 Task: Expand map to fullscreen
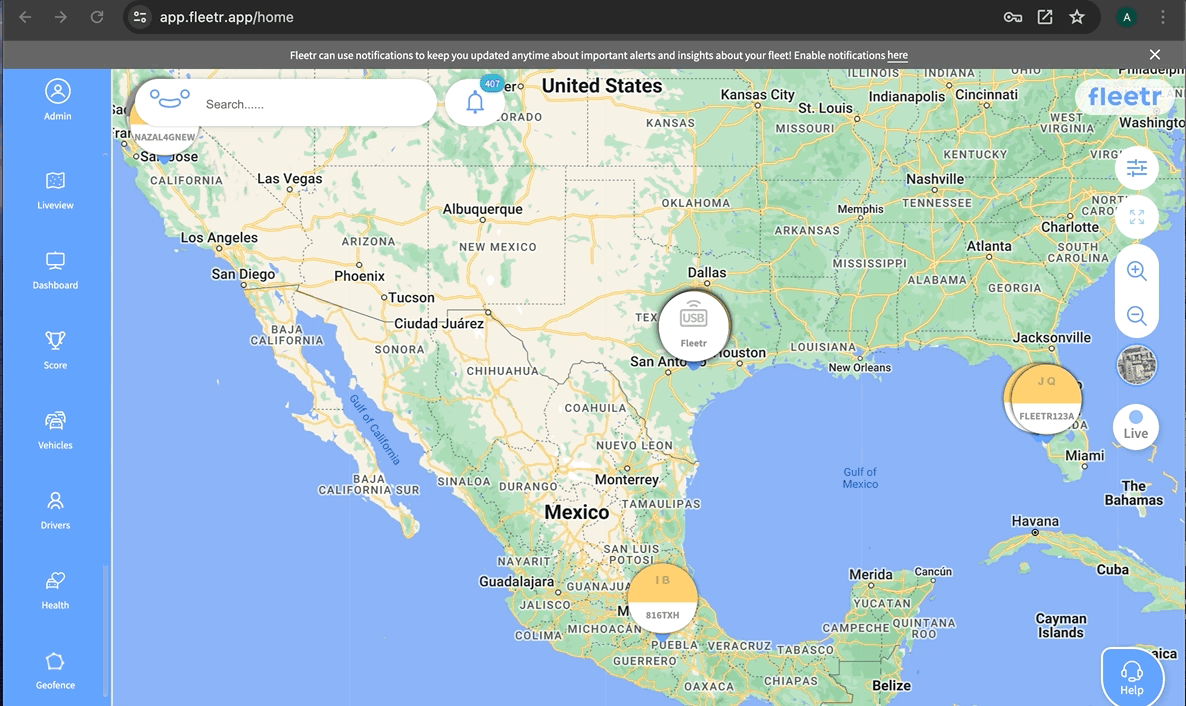[x=1136, y=217]
